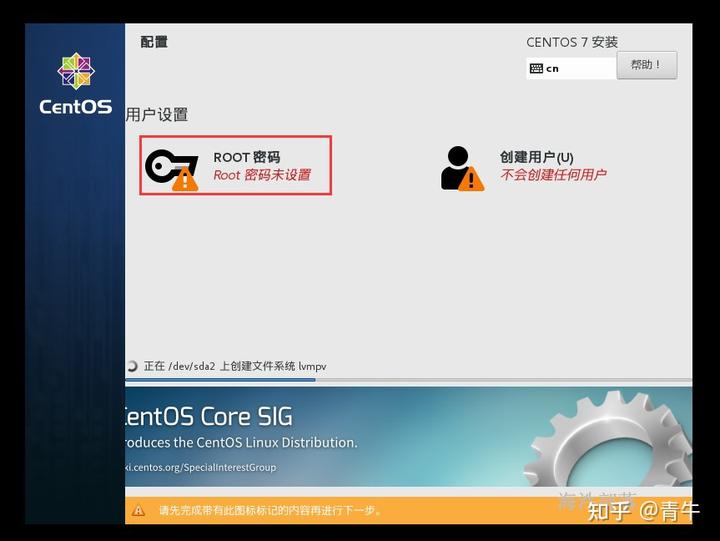Click the 'Root 密码未设置' status text
The width and height of the screenshot is (720, 541).
[x=262, y=175]
